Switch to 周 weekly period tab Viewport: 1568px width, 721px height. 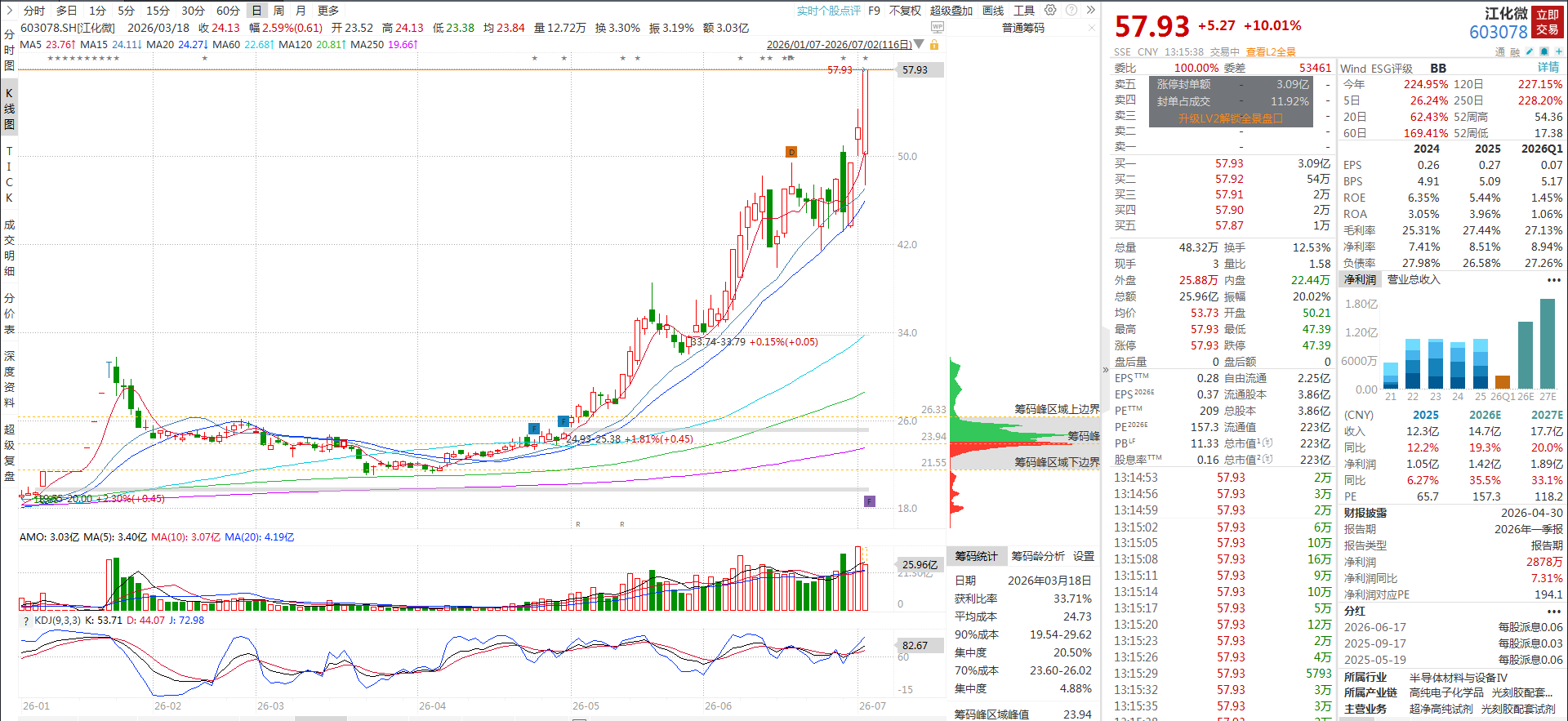tap(278, 10)
